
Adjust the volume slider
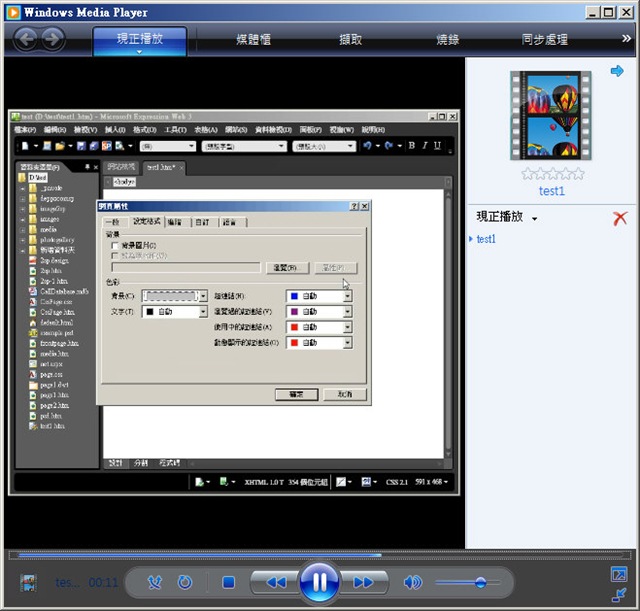coord(469,582)
